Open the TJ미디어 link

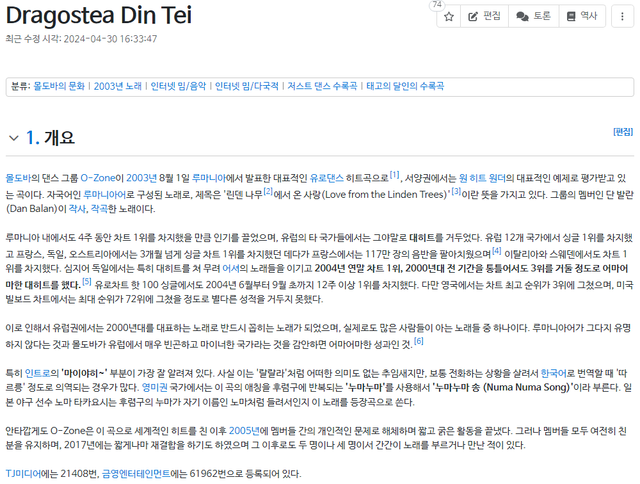pyautogui.click(x=23, y=474)
